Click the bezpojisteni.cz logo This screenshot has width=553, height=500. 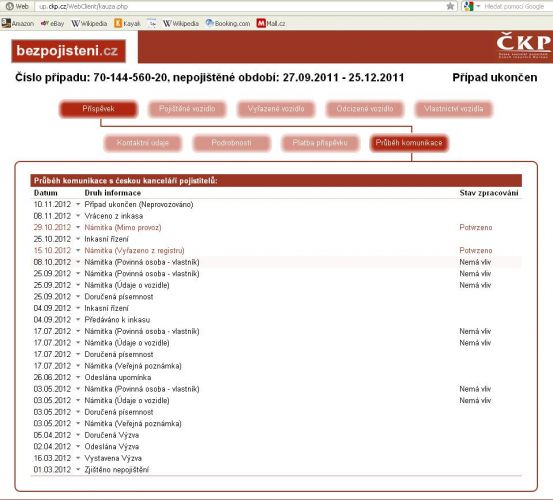[x=68, y=51]
